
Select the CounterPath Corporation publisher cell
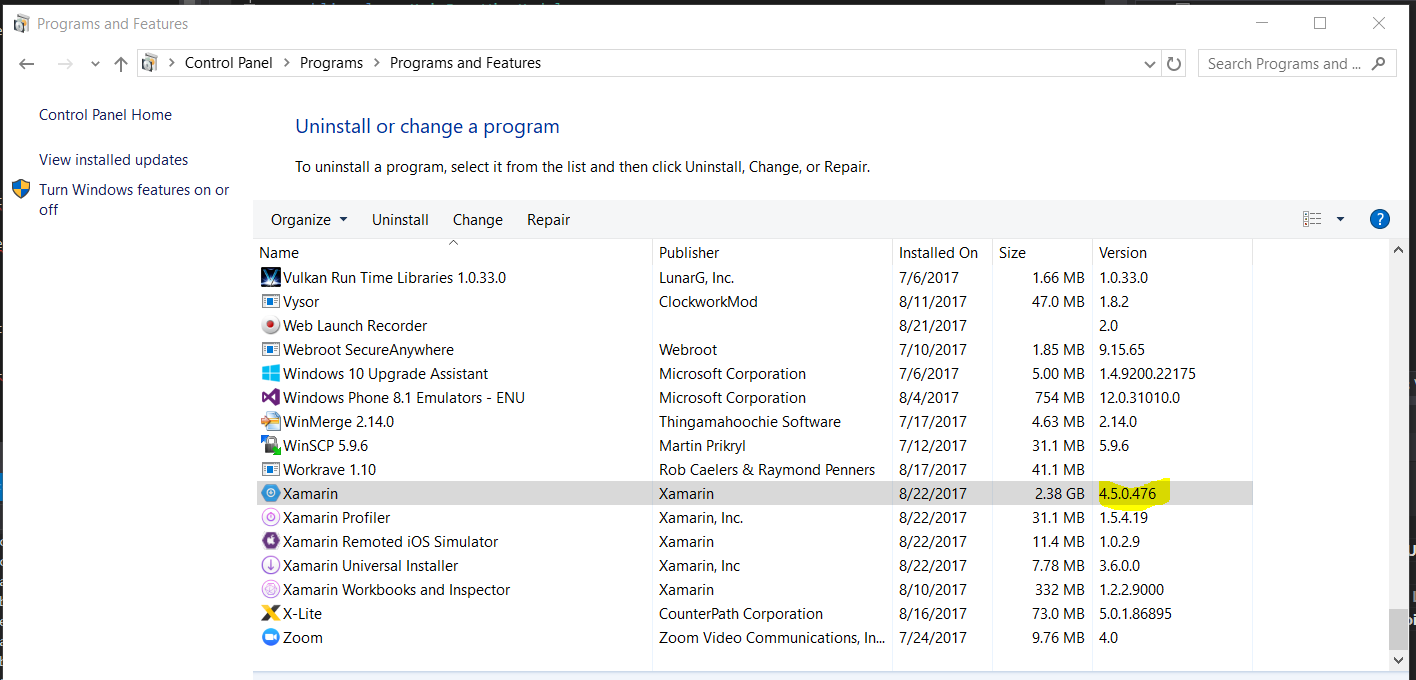(741, 613)
